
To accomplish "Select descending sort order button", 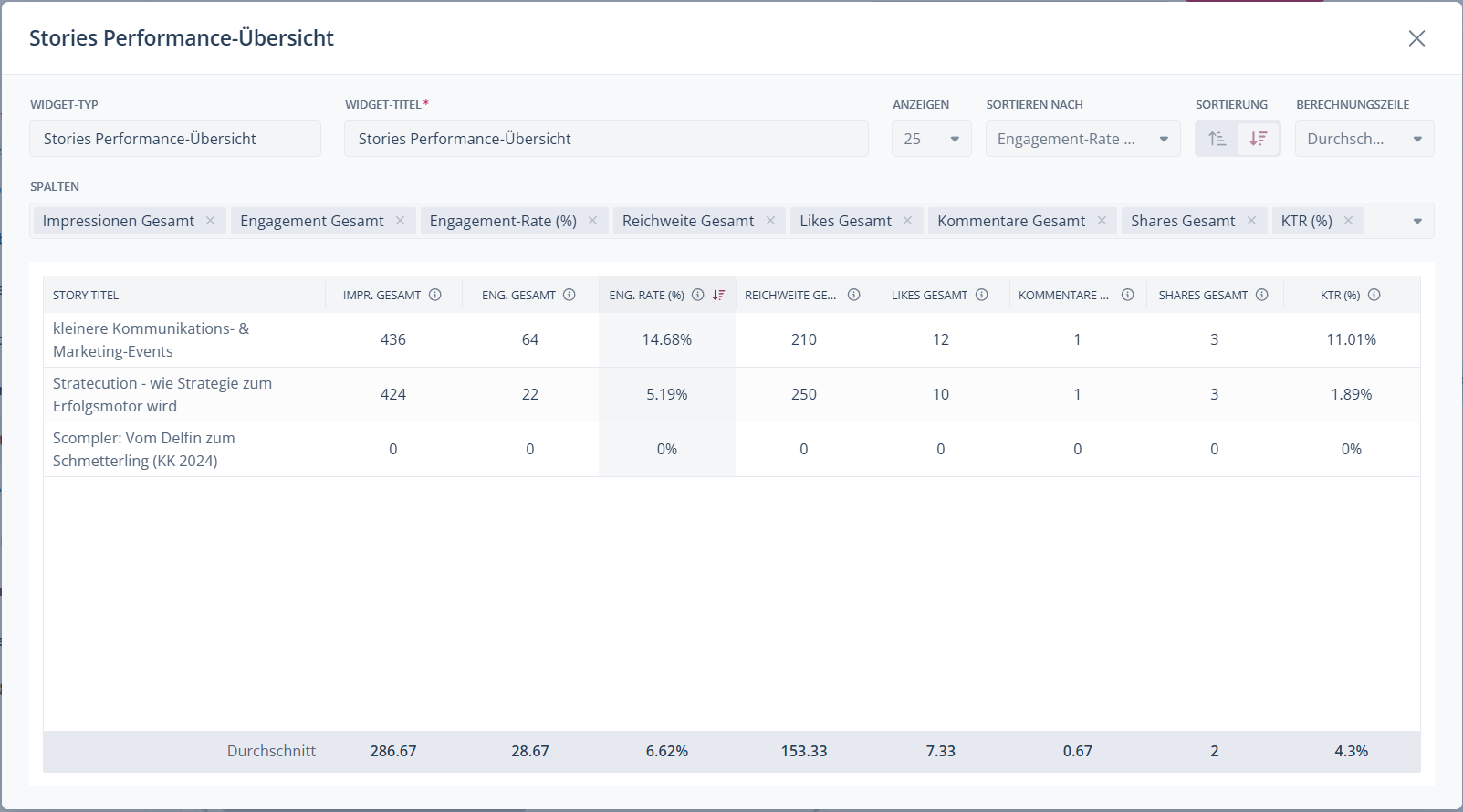I will pyautogui.click(x=1259, y=139).
